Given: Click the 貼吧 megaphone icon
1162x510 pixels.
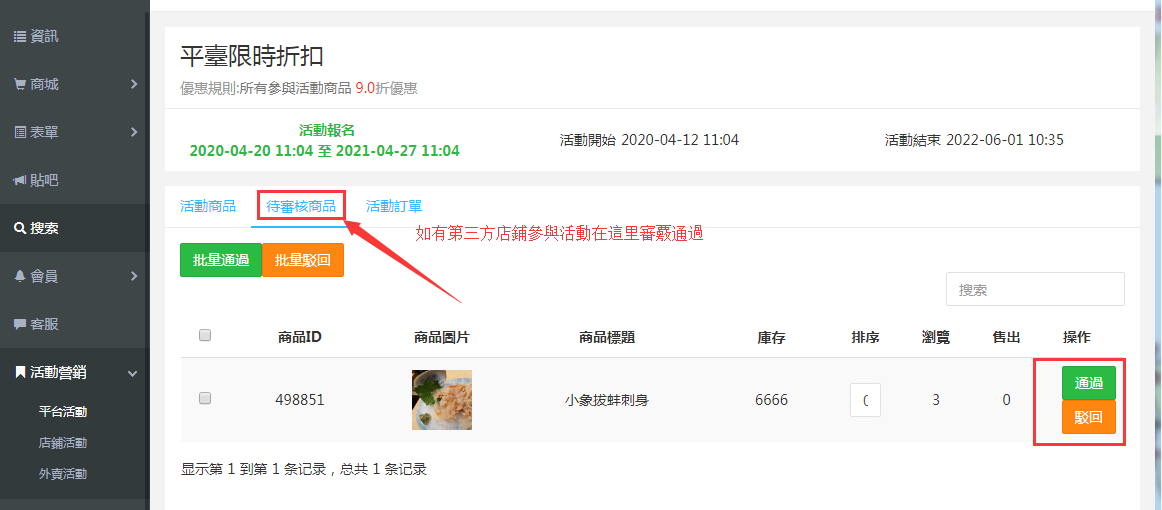Looking at the screenshot, I should 20,180.
